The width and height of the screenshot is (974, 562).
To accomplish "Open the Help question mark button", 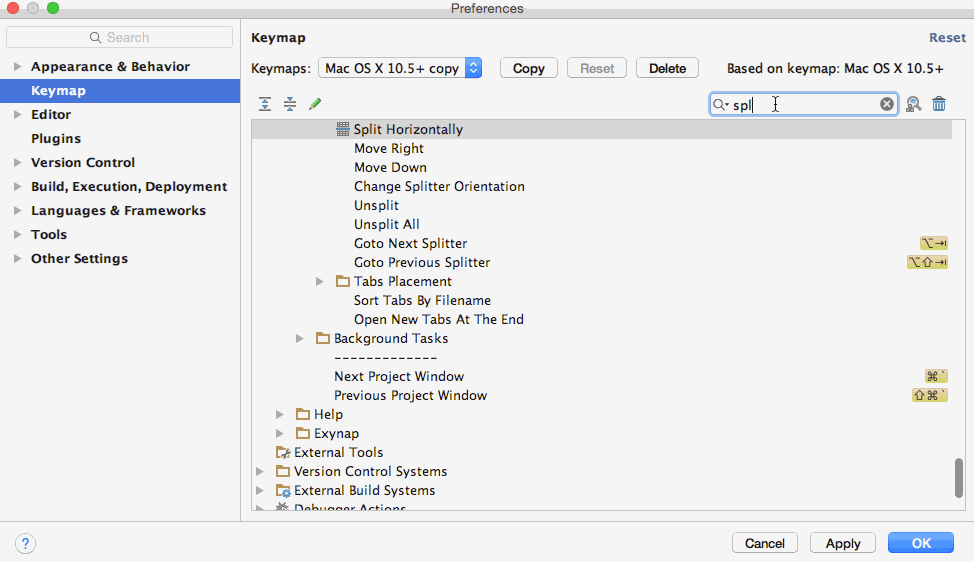I will (x=26, y=543).
